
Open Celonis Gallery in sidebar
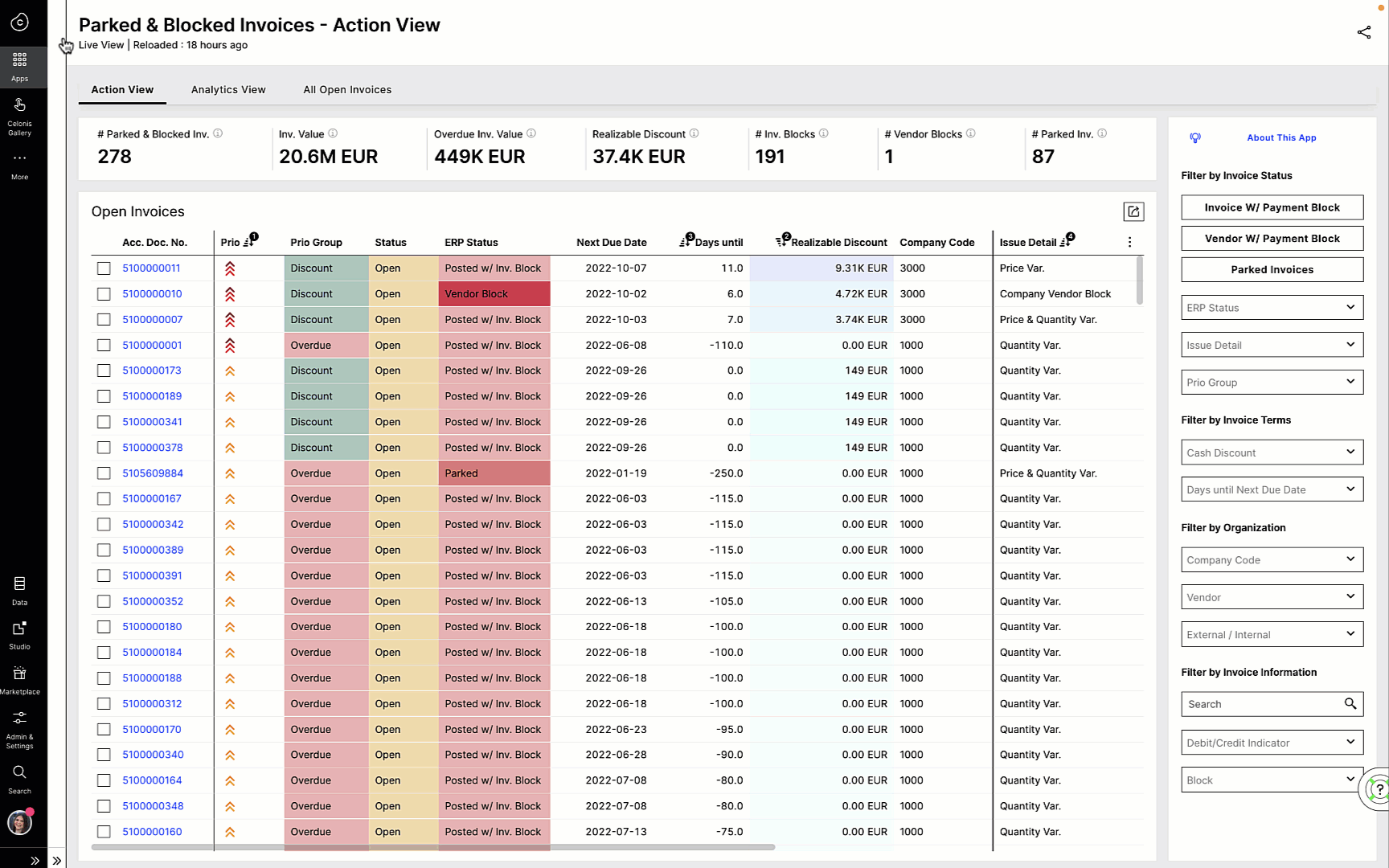coord(19,117)
